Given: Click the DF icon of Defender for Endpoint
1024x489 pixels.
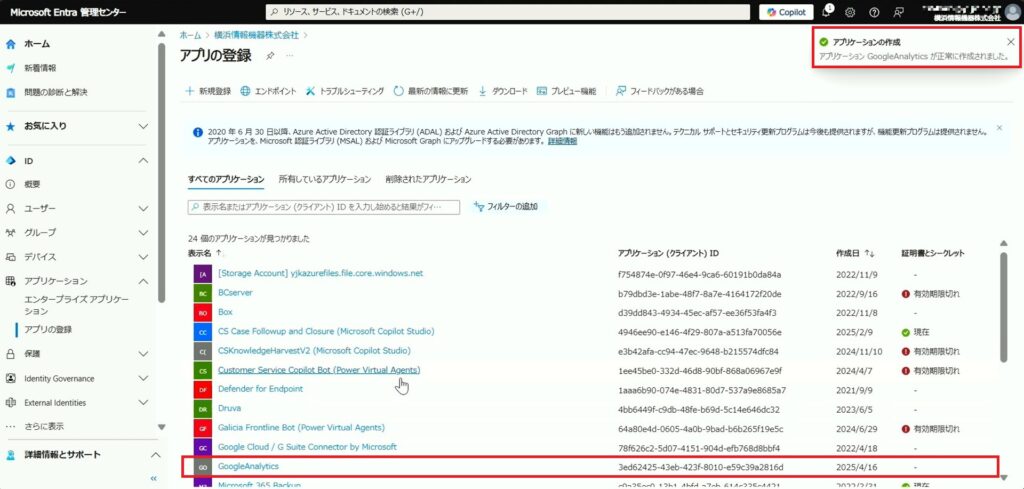Looking at the screenshot, I should pyautogui.click(x=203, y=390).
